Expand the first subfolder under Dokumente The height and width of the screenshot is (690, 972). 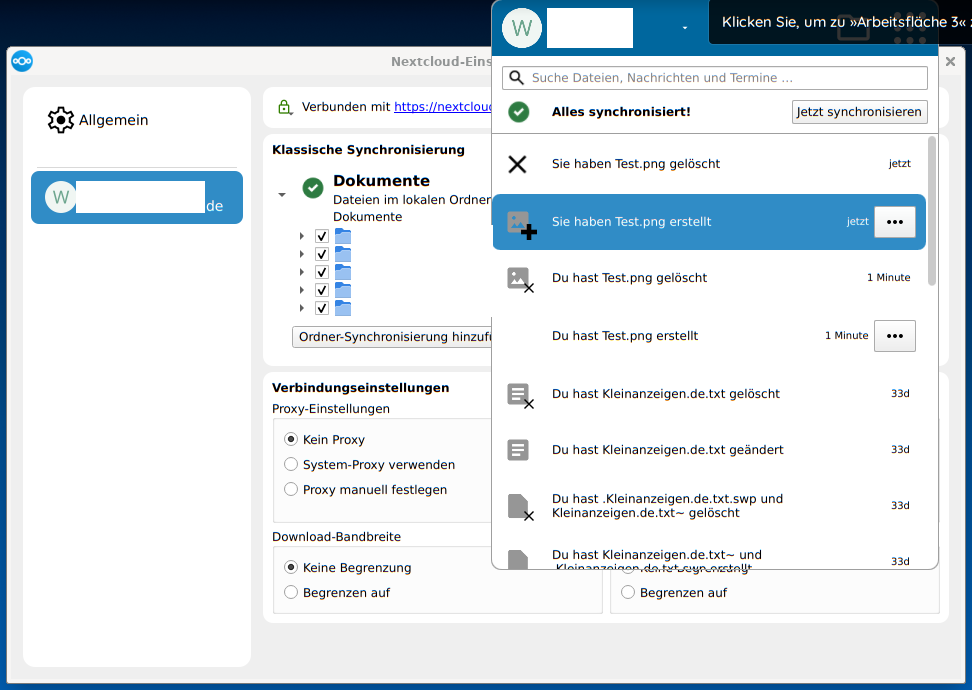coord(302,236)
